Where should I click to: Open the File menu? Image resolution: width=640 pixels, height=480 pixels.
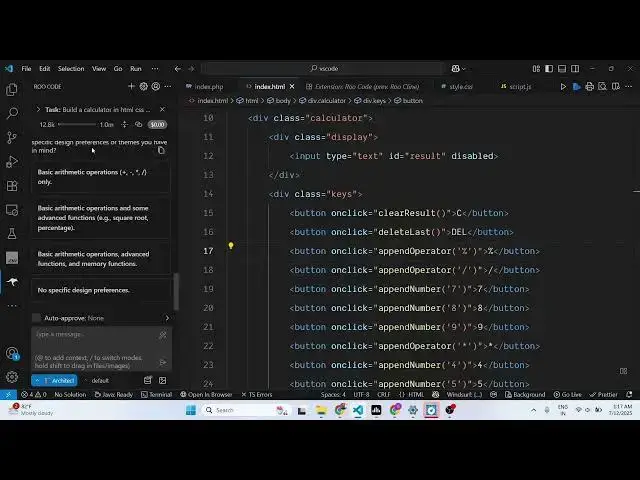(x=27, y=69)
